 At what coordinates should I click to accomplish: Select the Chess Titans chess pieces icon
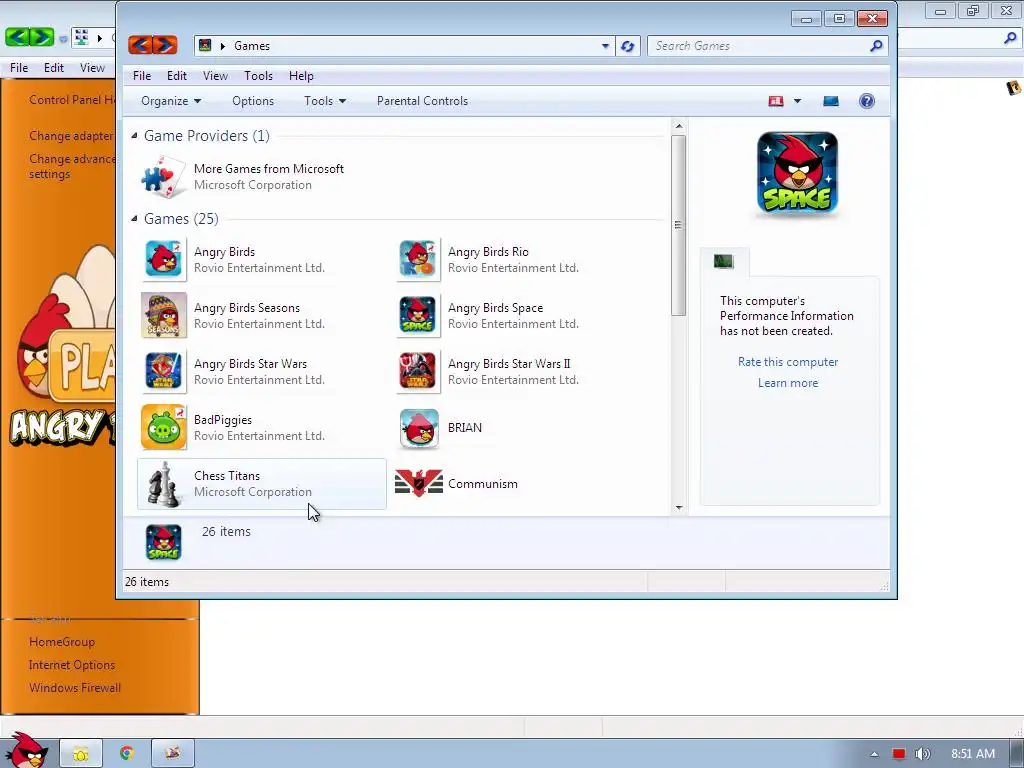click(x=163, y=484)
